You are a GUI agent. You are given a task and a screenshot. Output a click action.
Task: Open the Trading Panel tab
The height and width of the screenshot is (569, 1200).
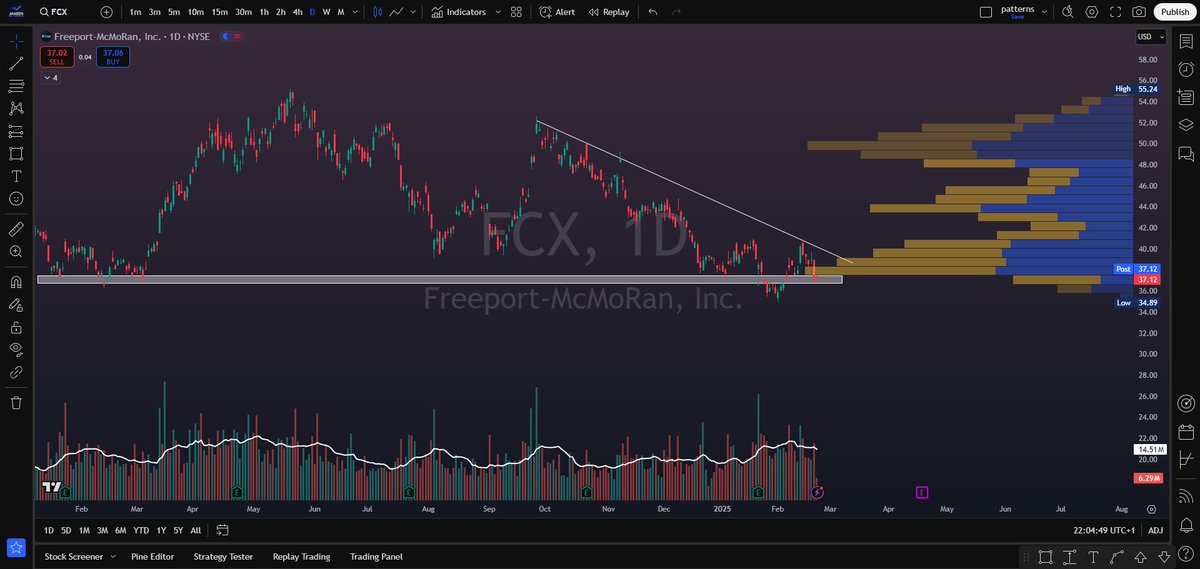click(376, 556)
